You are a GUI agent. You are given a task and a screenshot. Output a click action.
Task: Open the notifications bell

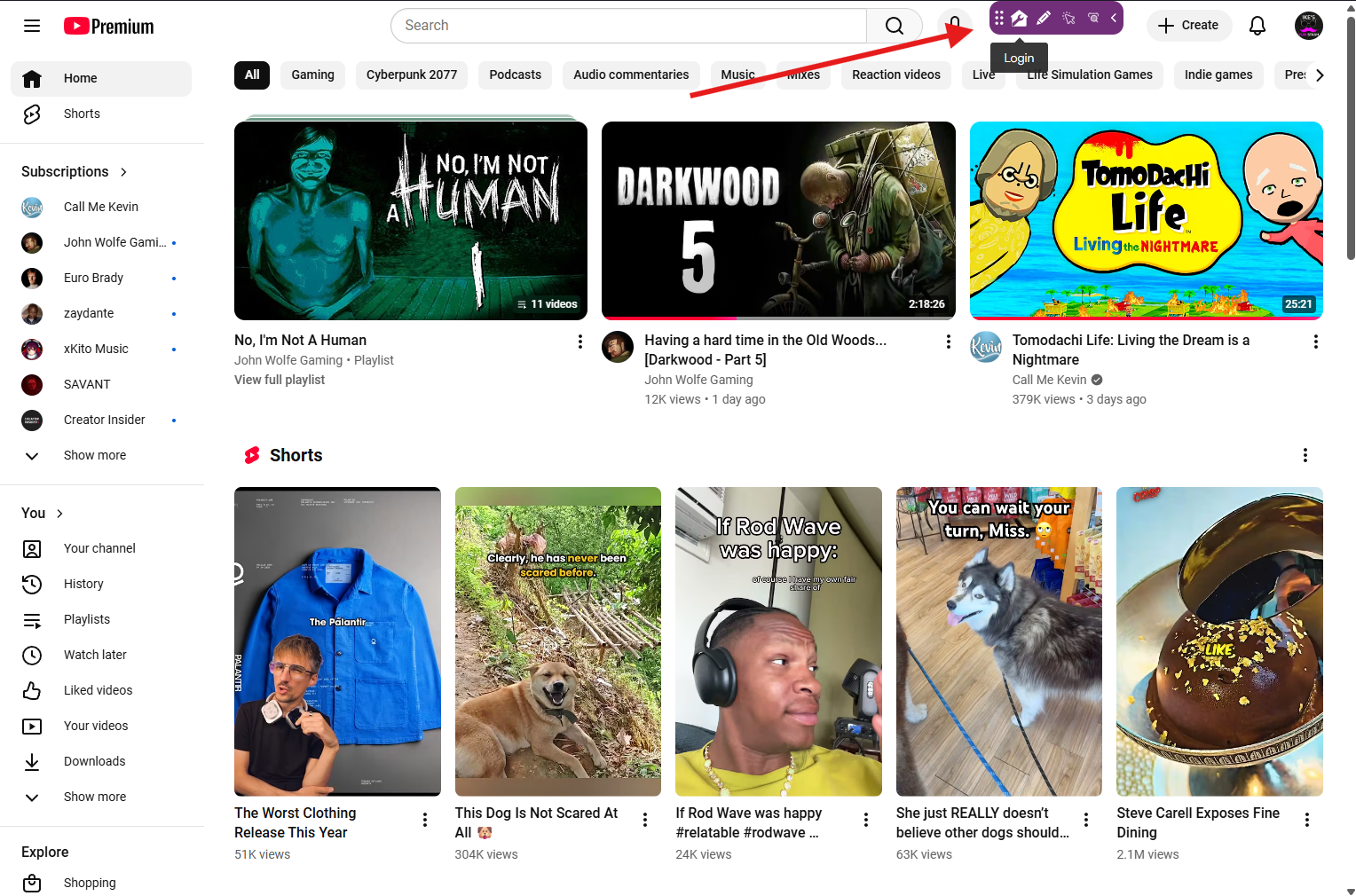click(1257, 26)
